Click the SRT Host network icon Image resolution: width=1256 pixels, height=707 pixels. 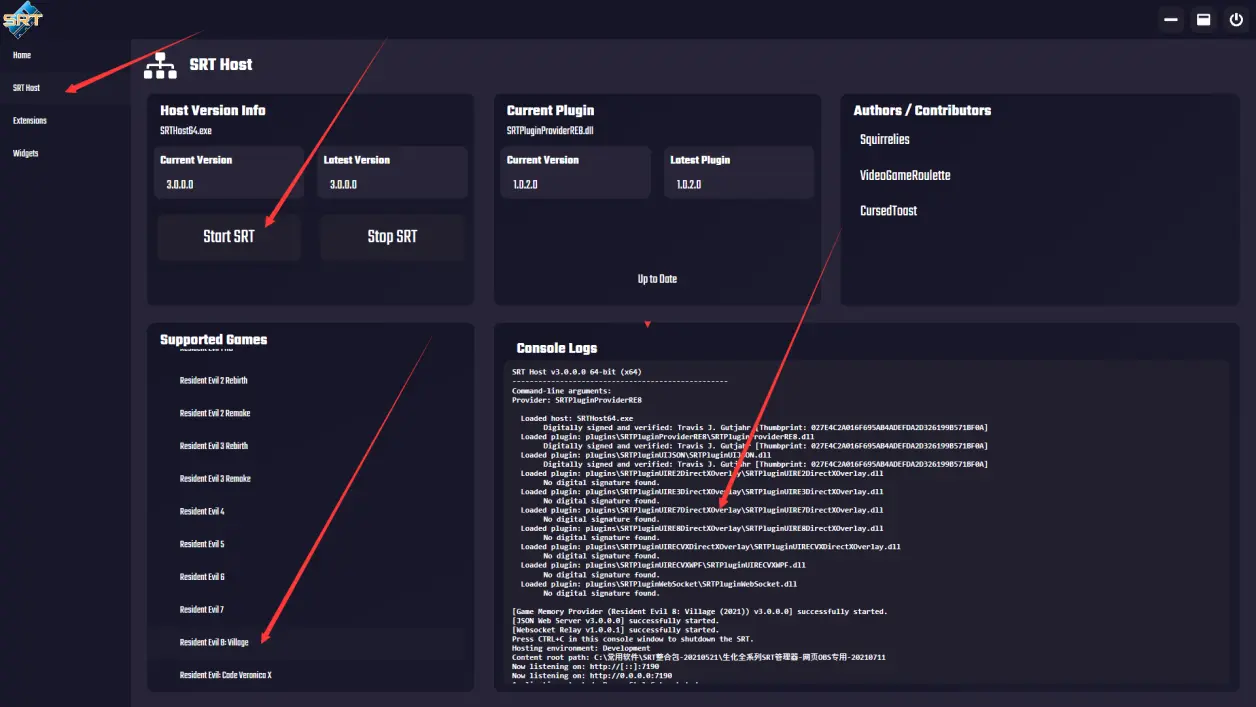[160, 65]
